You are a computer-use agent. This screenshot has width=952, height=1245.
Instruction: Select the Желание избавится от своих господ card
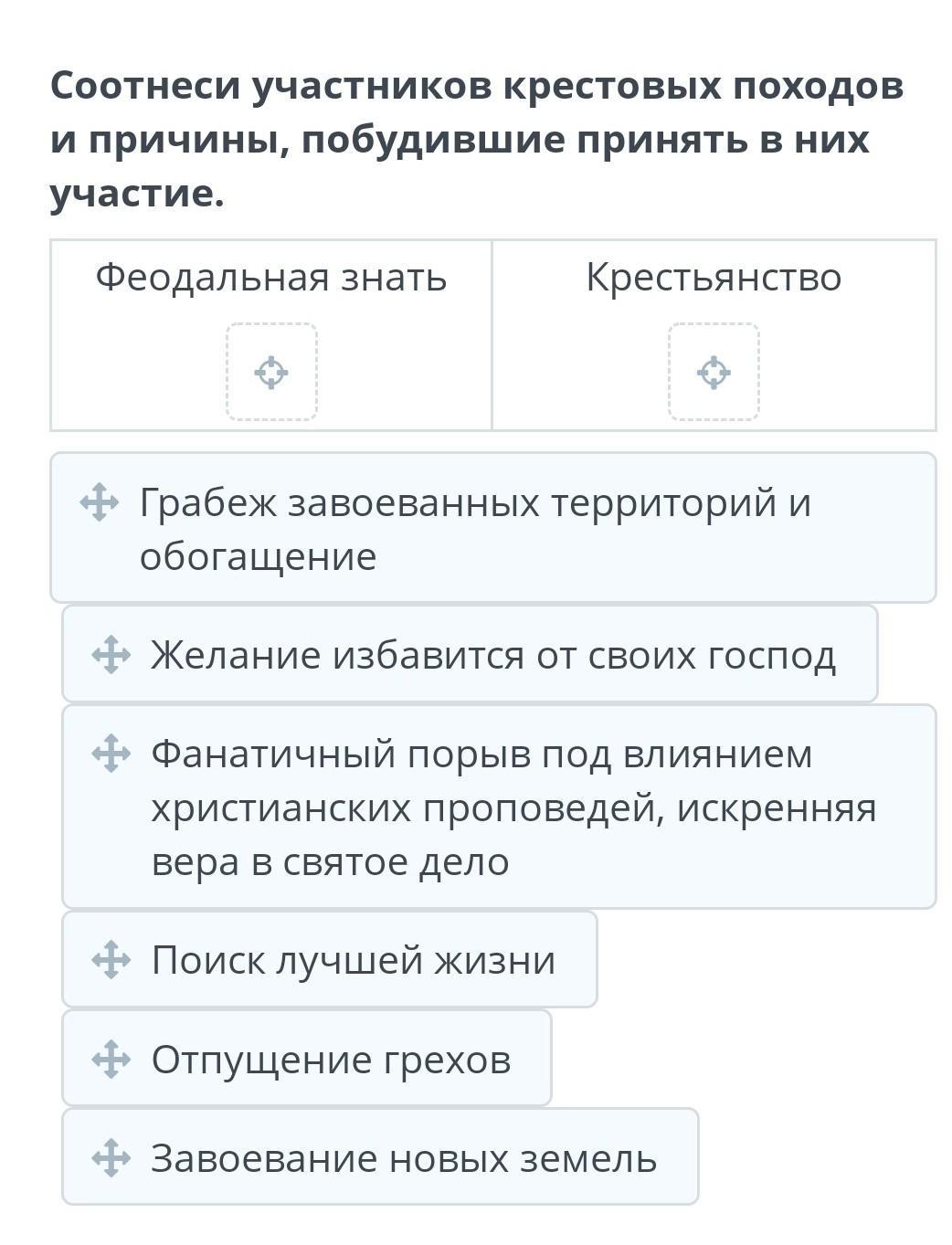(x=493, y=655)
